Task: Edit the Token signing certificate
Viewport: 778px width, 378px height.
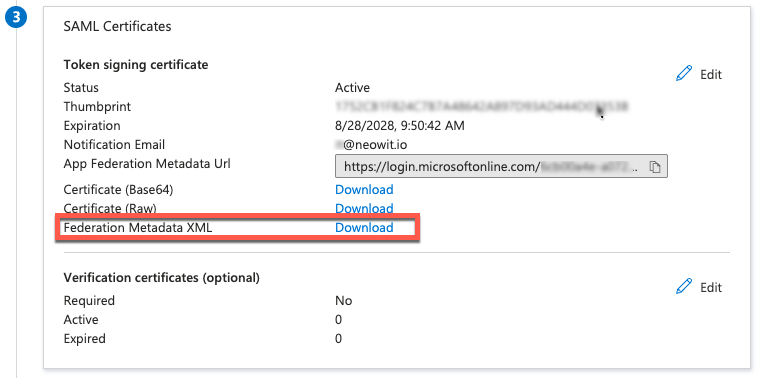Action: (x=699, y=74)
